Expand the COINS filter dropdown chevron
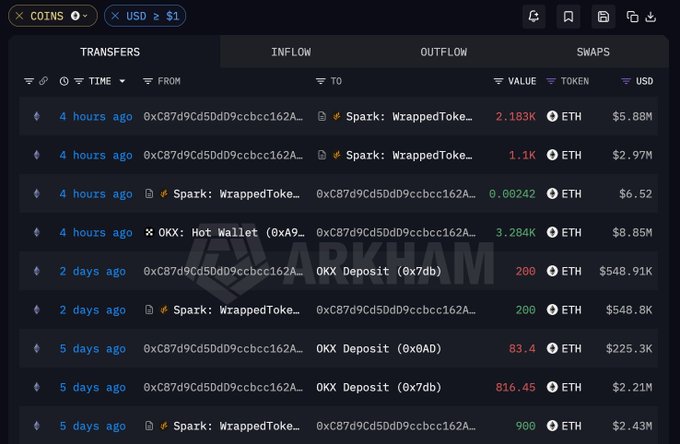The image size is (680, 444). coord(85,16)
